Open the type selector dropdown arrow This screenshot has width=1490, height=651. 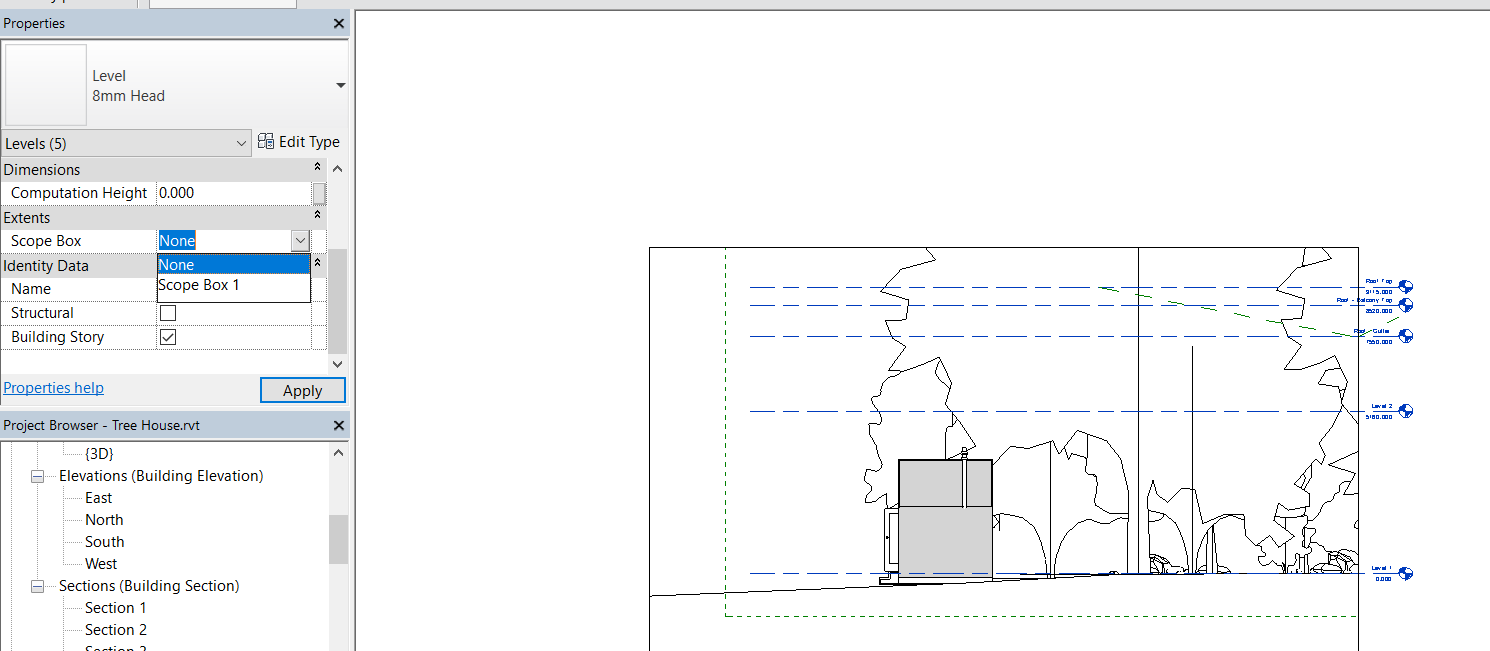[340, 86]
